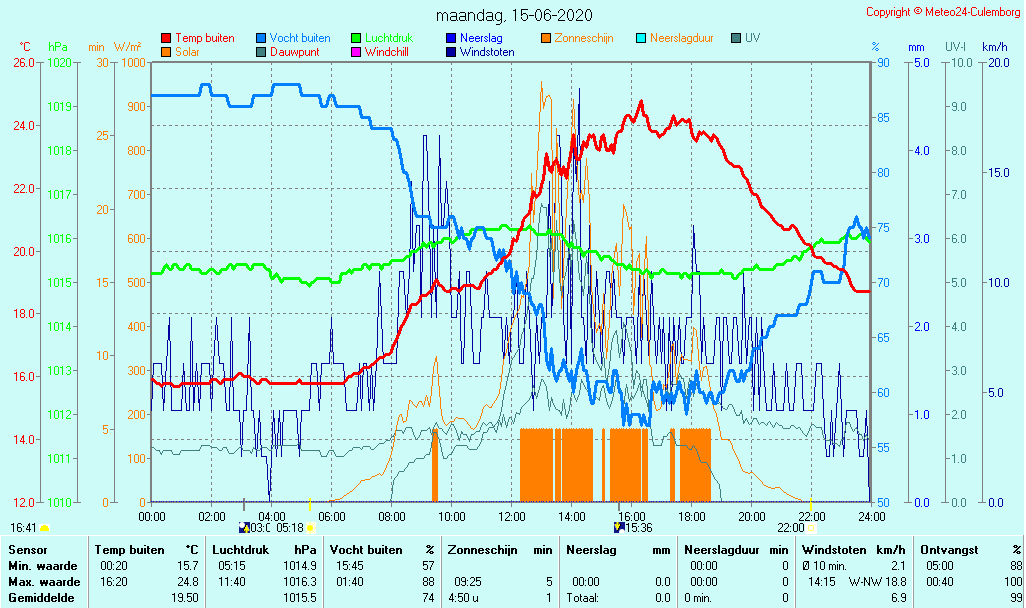Click the sunrise sun icon at 05:18

311,527
